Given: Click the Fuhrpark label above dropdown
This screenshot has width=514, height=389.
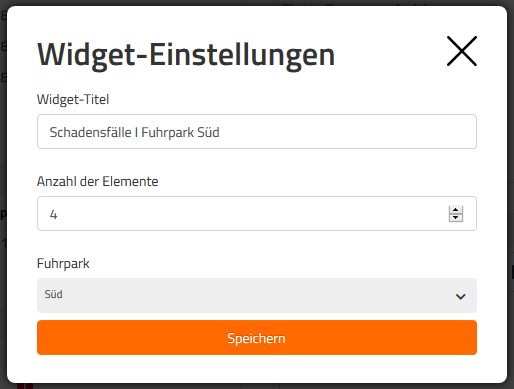Looking at the screenshot, I should (x=63, y=263).
